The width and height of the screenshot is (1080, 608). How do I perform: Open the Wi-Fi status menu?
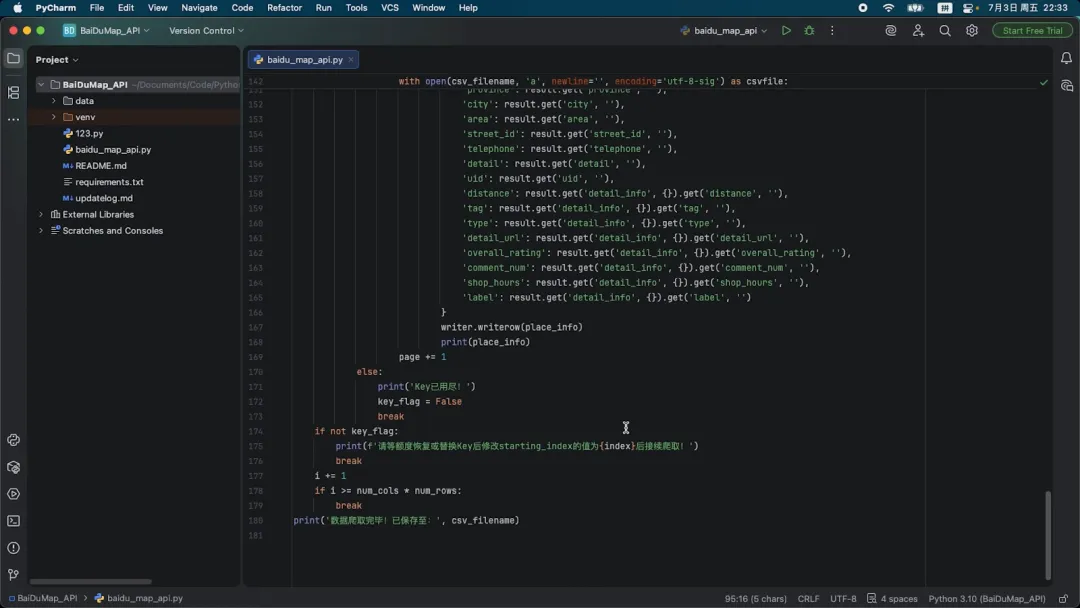[x=889, y=8]
